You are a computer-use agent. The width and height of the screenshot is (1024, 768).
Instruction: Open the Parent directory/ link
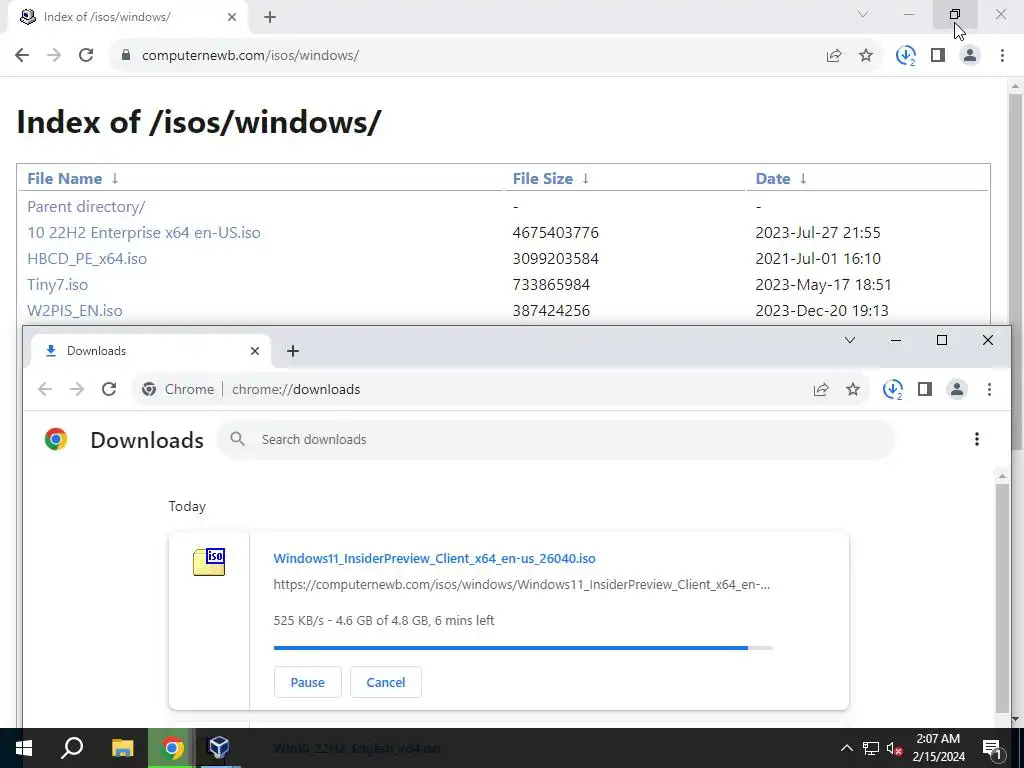86,206
